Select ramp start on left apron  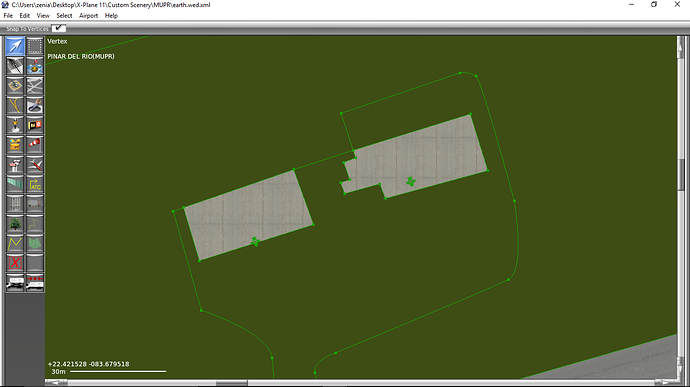pyautogui.click(x=255, y=241)
